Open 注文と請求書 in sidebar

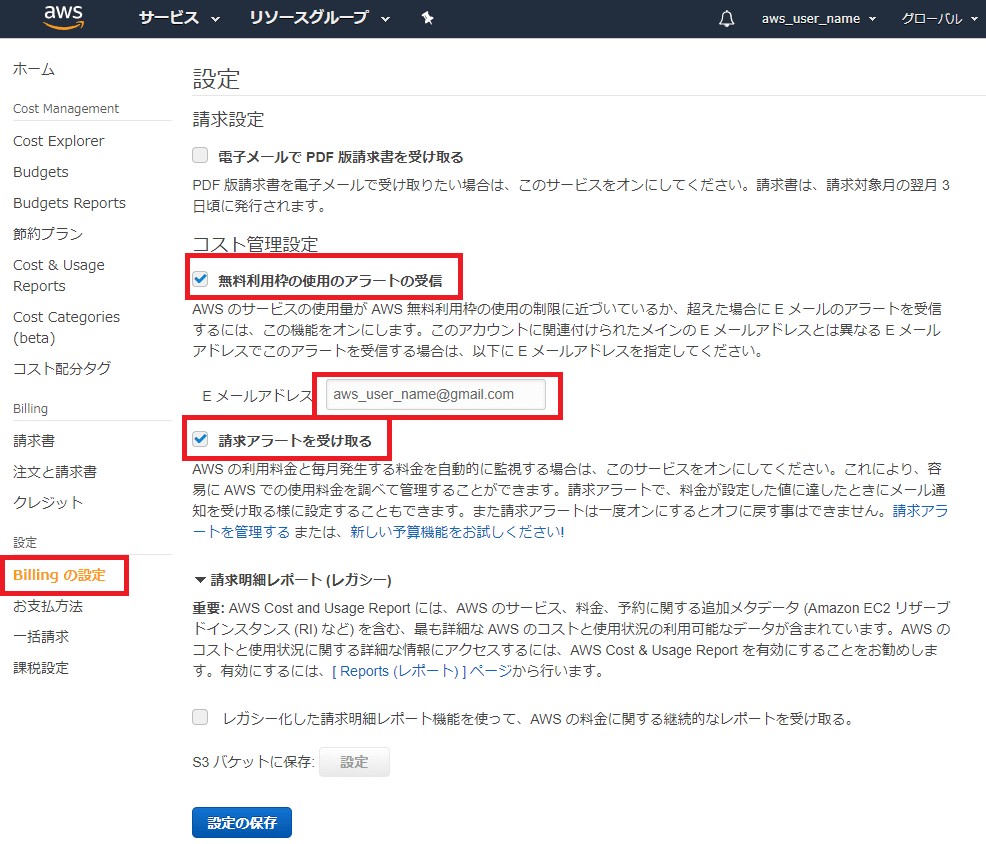pyautogui.click(x=55, y=472)
